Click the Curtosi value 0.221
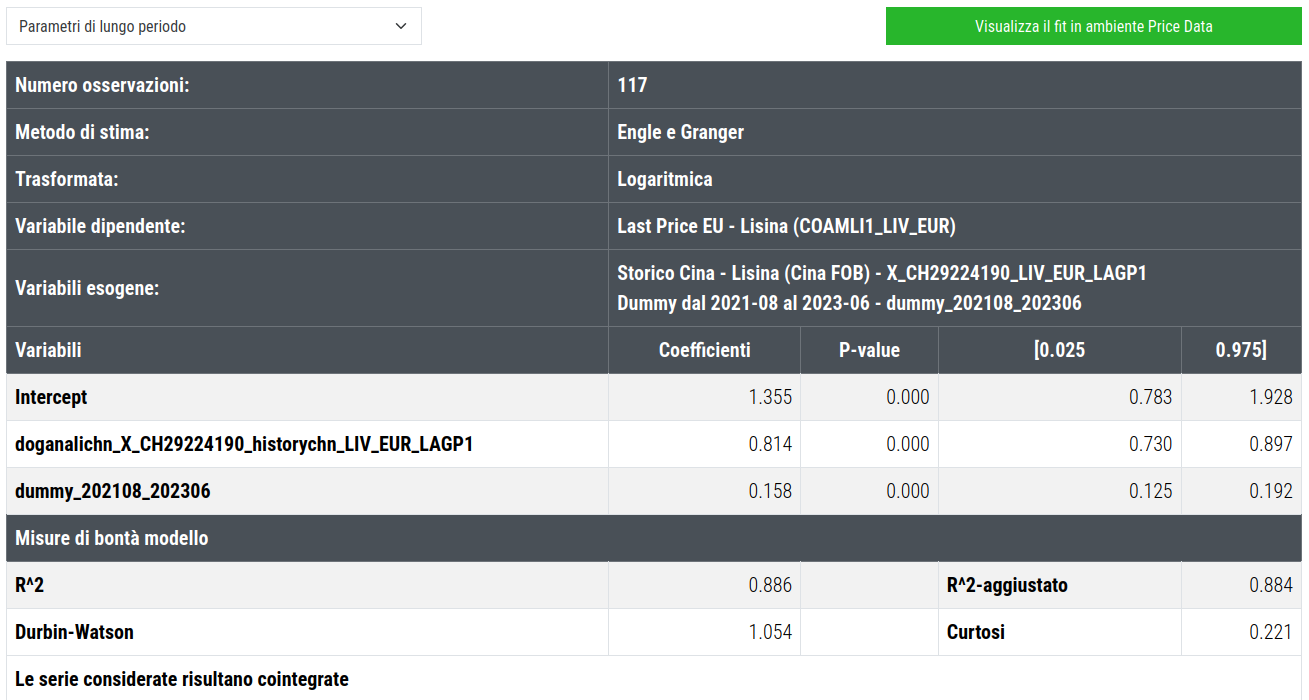Image resolution: width=1309 pixels, height=700 pixels. [x=1271, y=632]
